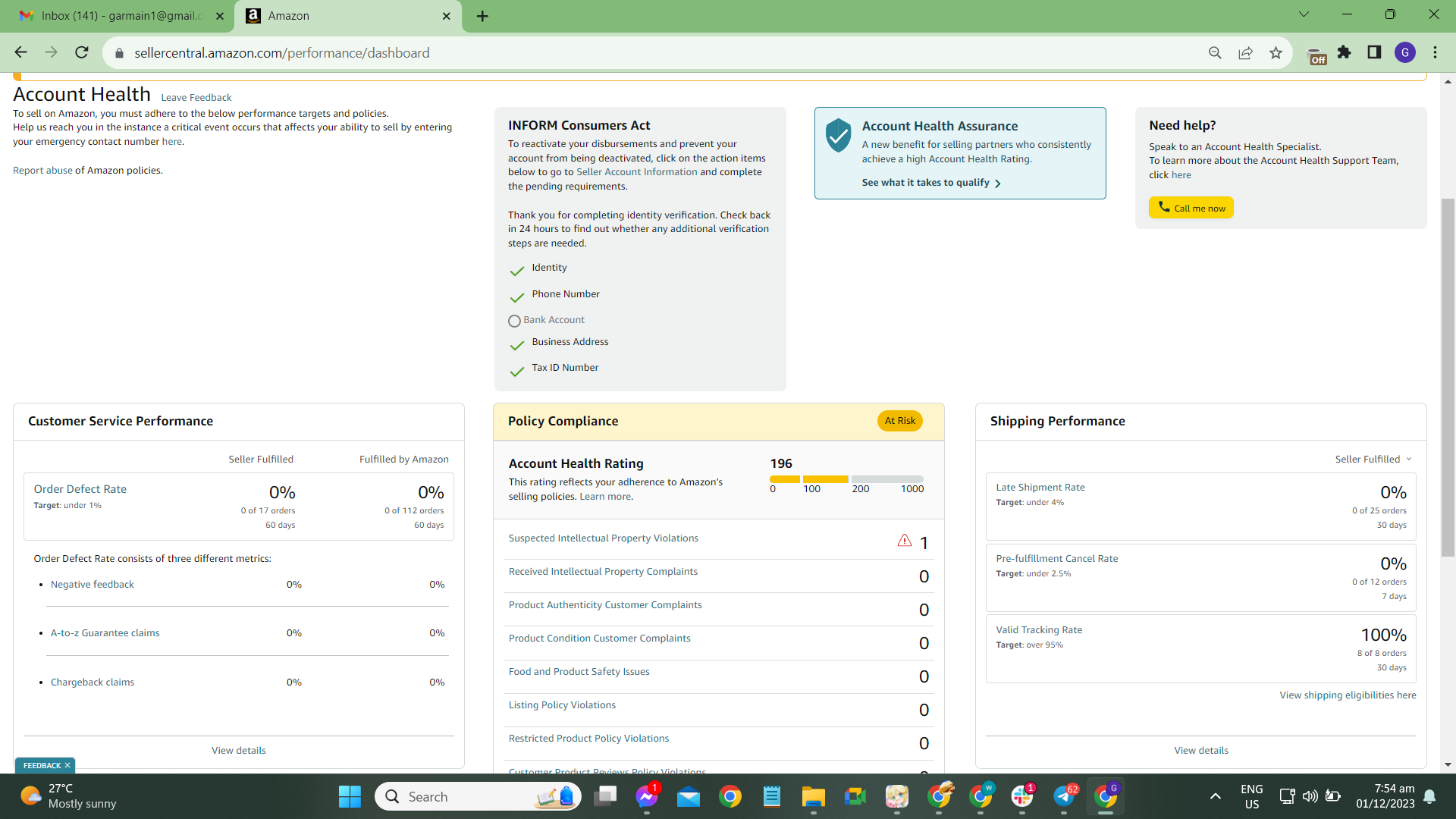Viewport: 1456px width, 819px height.
Task: Click 'here' under Need help
Action: 1181,175
